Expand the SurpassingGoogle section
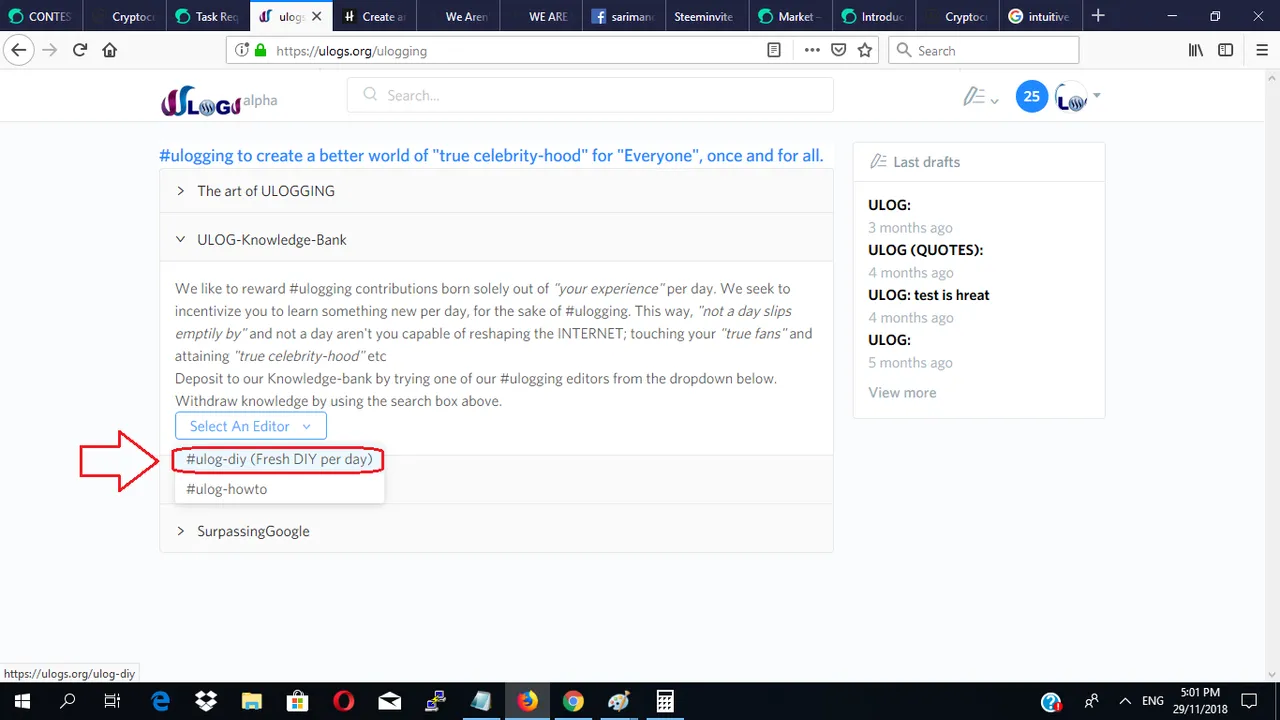Image resolution: width=1280 pixels, height=720 pixels. (x=496, y=531)
